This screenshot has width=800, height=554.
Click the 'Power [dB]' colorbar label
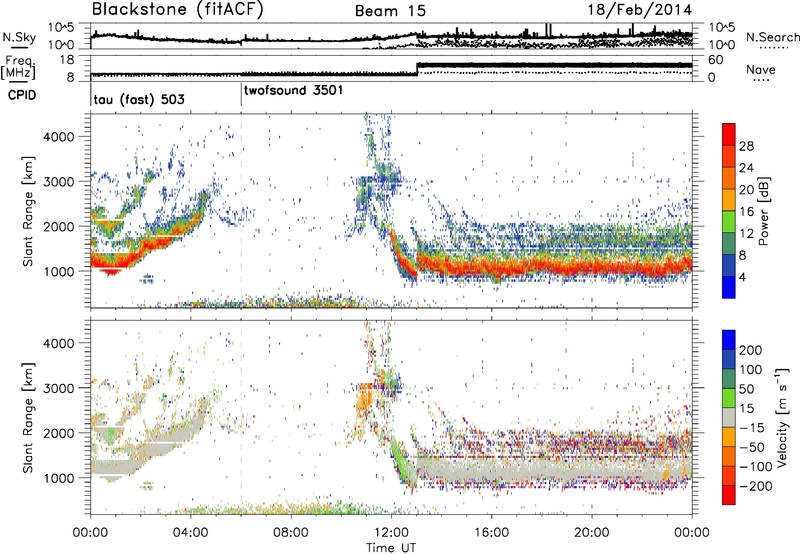click(764, 211)
